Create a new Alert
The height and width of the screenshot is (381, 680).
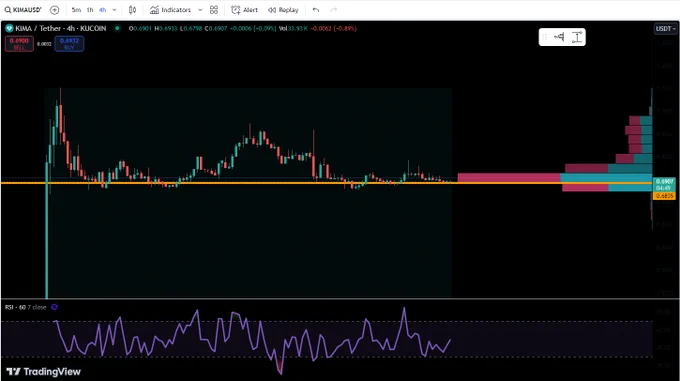coord(245,10)
